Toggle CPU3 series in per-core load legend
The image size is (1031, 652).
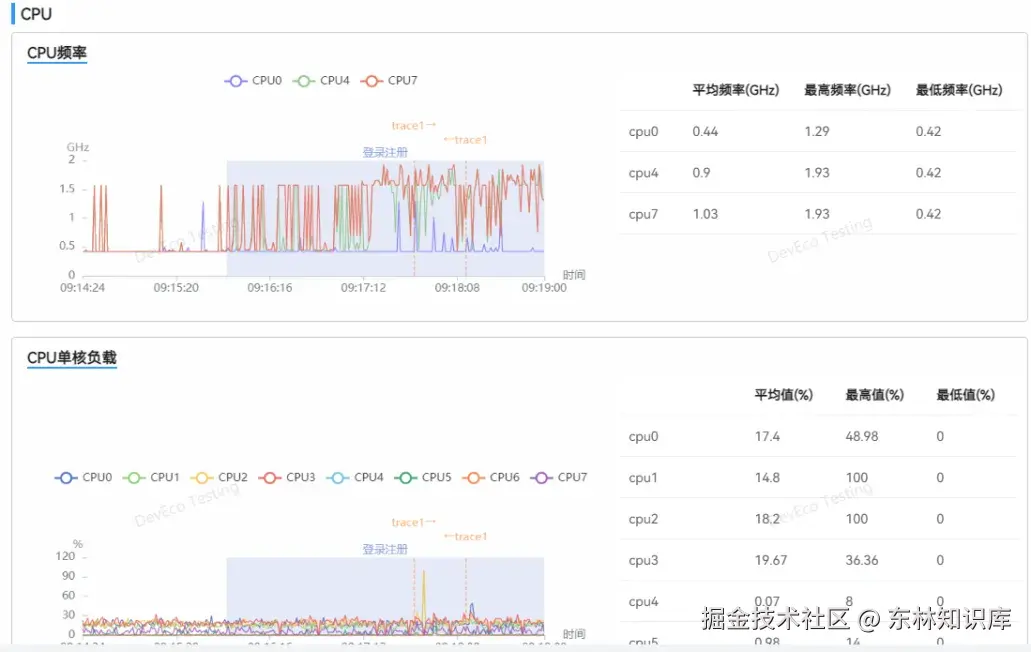point(287,477)
